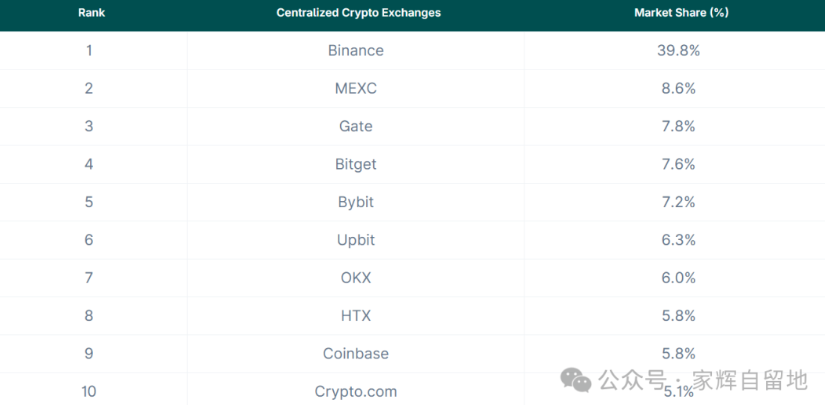Image resolution: width=825 pixels, height=405 pixels.
Task: Click rank number 1 cell
Action: tap(89, 50)
